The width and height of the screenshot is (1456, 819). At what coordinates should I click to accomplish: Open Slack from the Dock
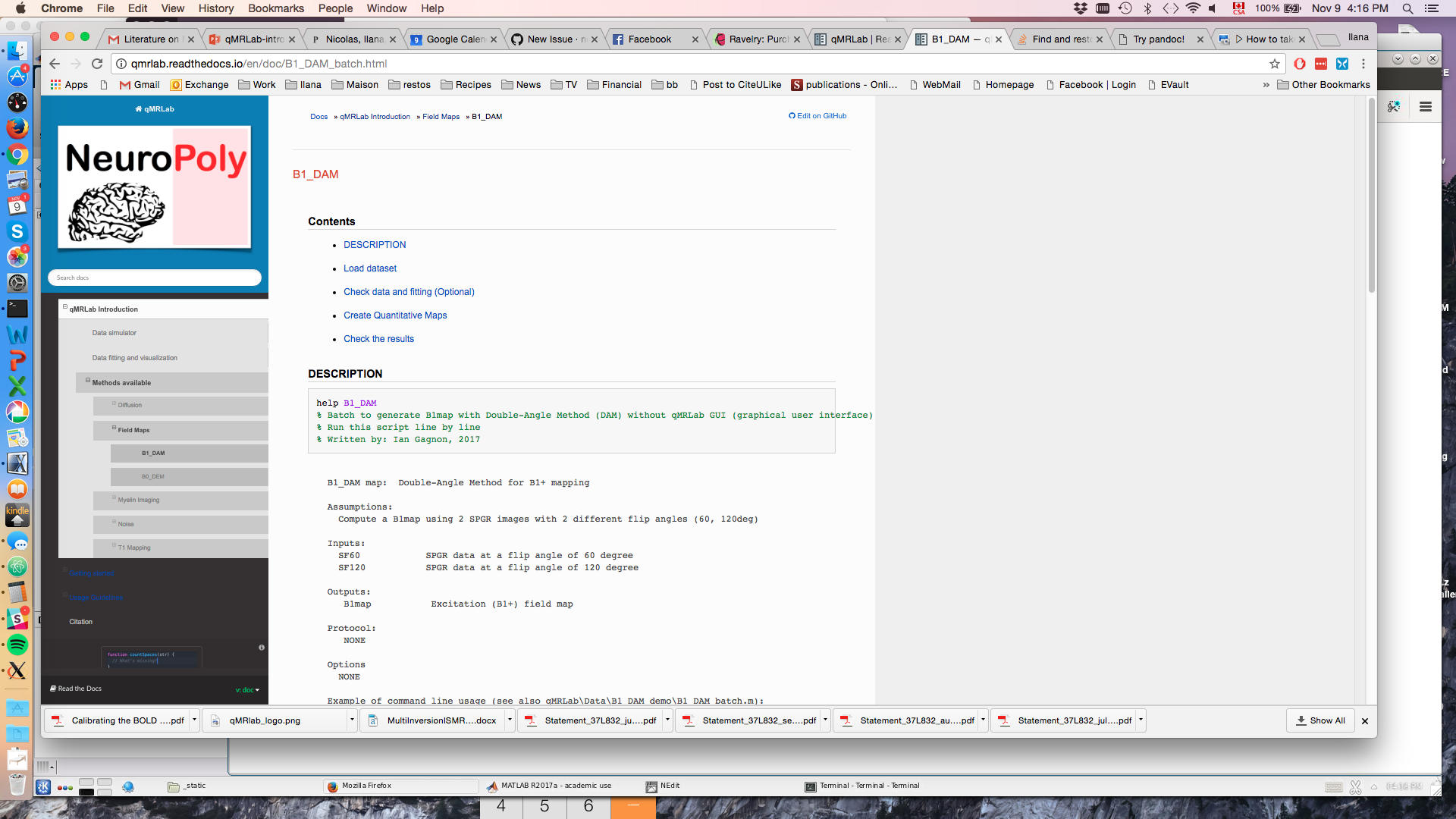tap(18, 619)
